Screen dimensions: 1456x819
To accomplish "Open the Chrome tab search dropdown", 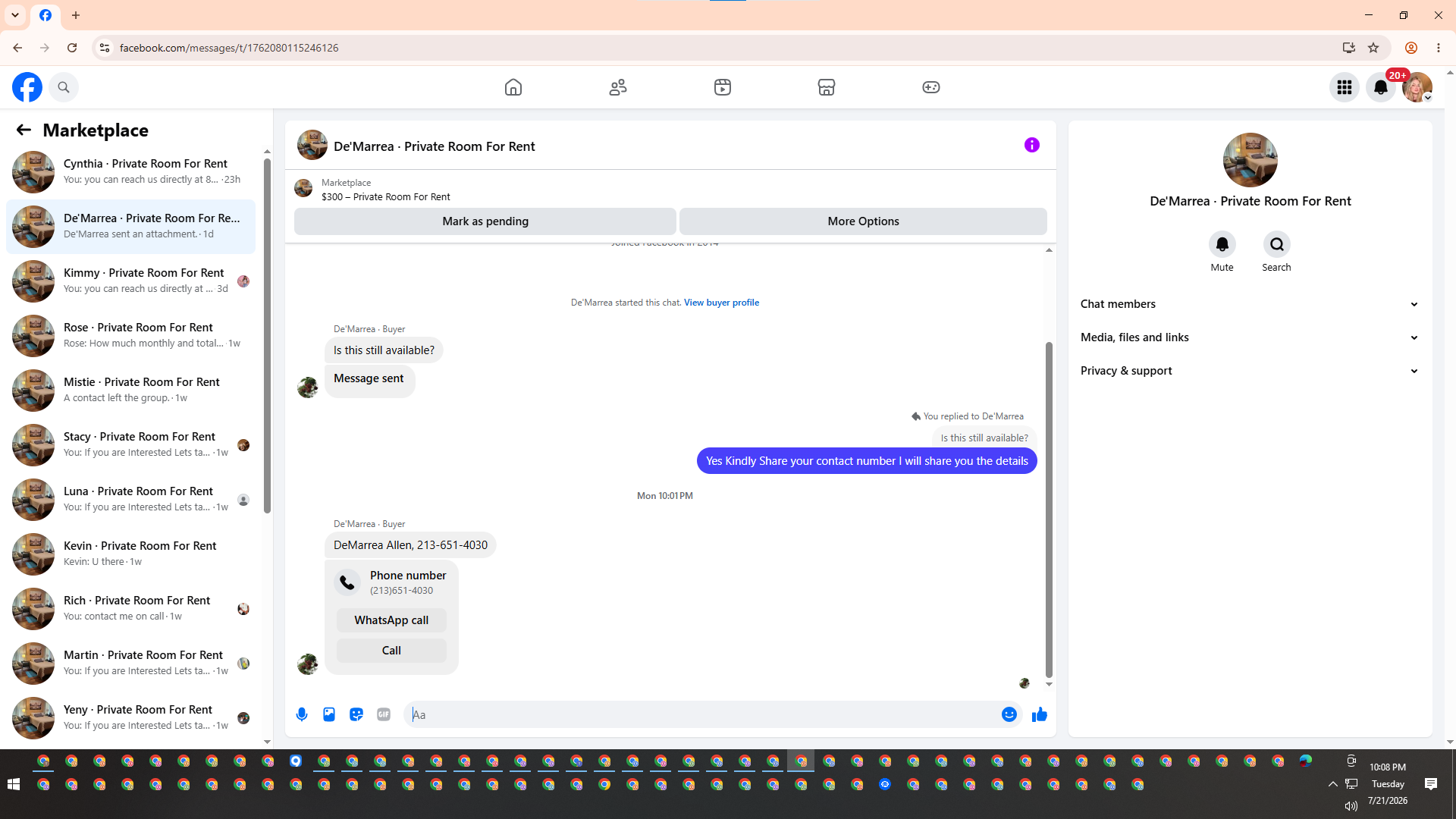I will pyautogui.click(x=15, y=15).
